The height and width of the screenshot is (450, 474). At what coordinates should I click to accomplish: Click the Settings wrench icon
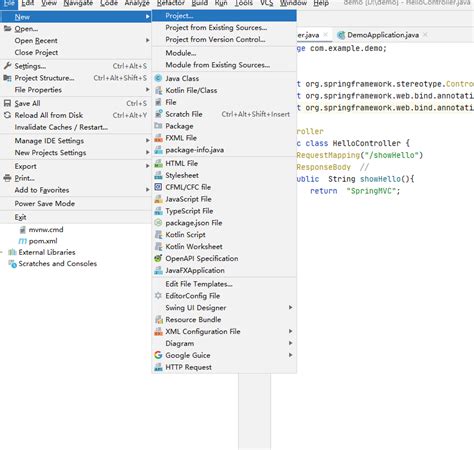pyautogui.click(x=7, y=66)
